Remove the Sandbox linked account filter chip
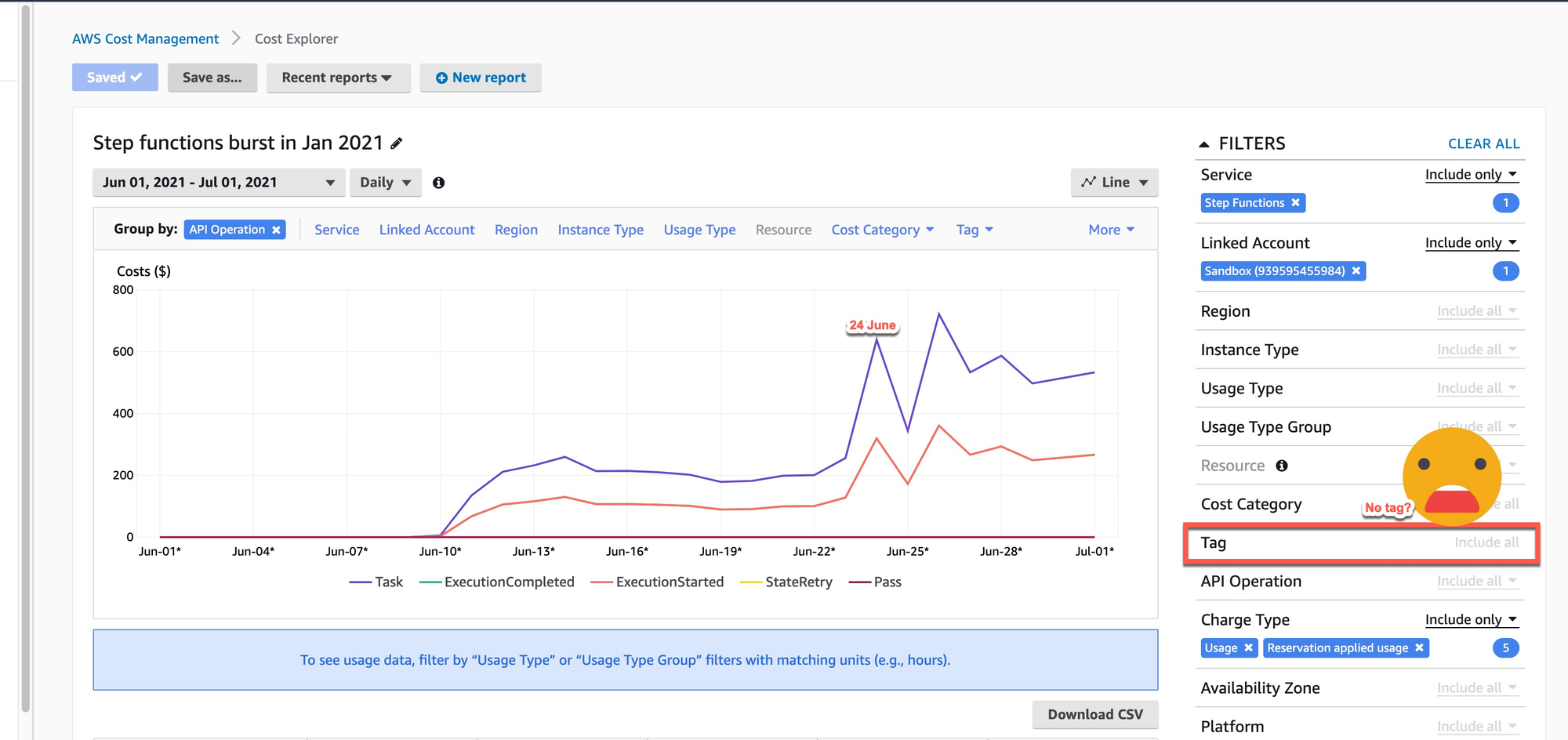The width and height of the screenshot is (1568, 740). [1356, 270]
